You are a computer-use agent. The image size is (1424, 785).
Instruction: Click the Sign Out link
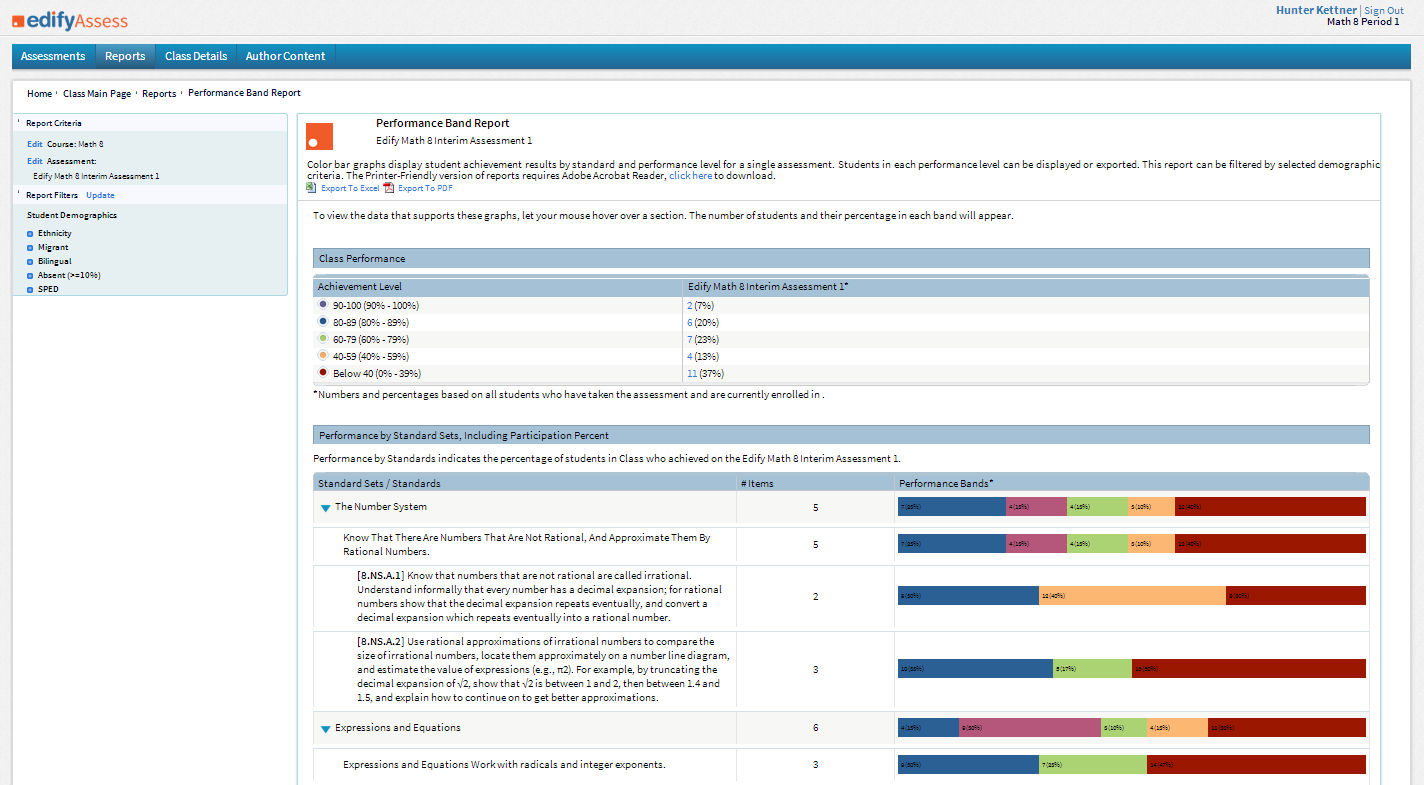[x=1384, y=11]
